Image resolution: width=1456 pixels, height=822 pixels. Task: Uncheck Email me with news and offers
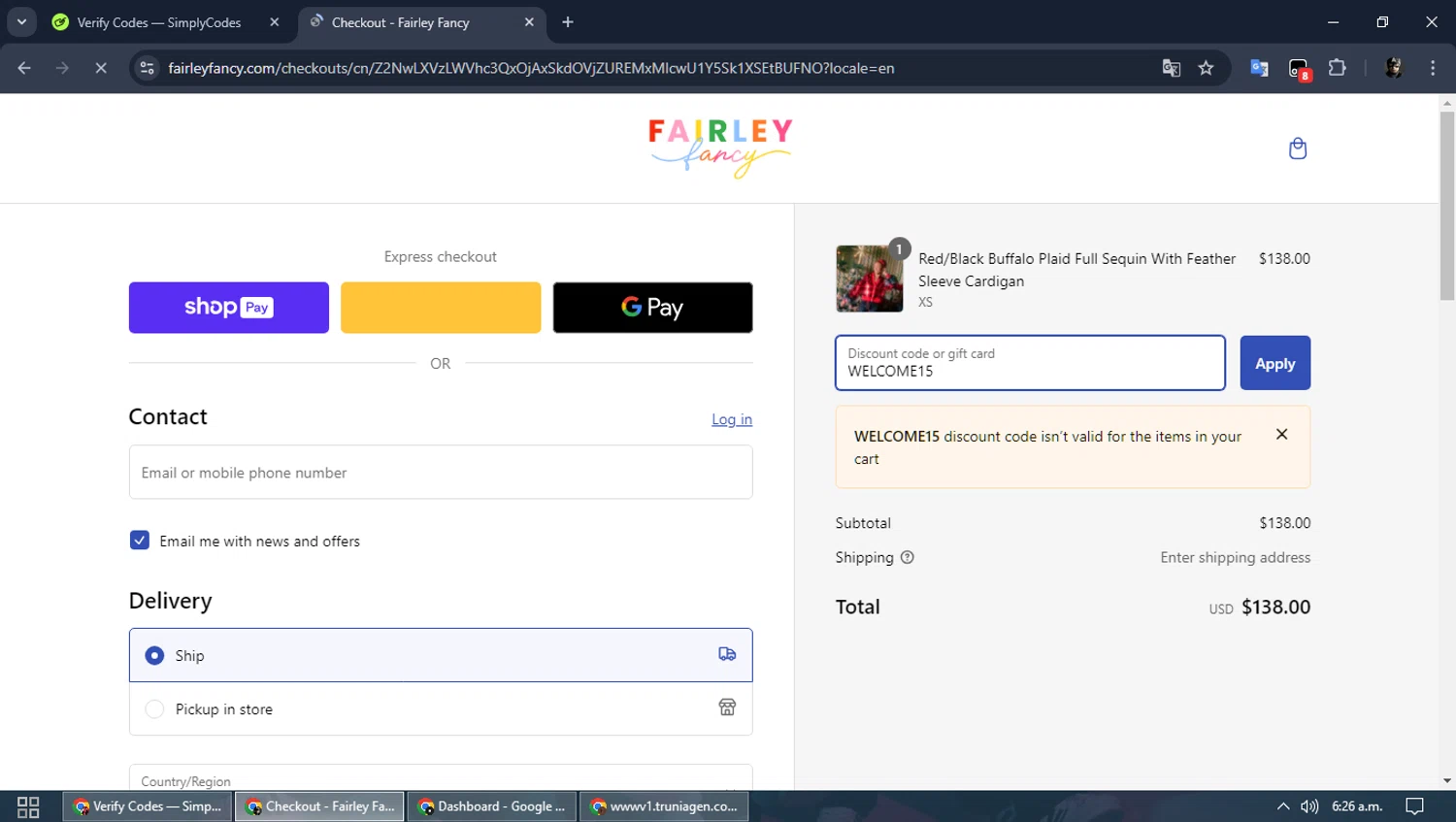pos(140,541)
